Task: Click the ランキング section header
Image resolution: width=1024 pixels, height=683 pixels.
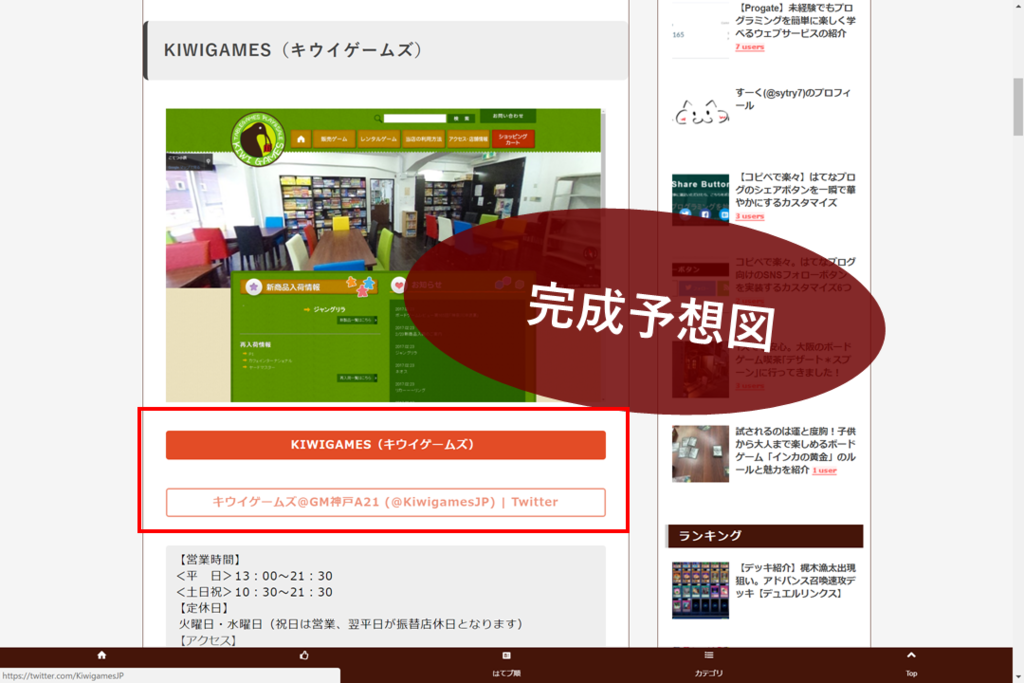Action: 765,536
